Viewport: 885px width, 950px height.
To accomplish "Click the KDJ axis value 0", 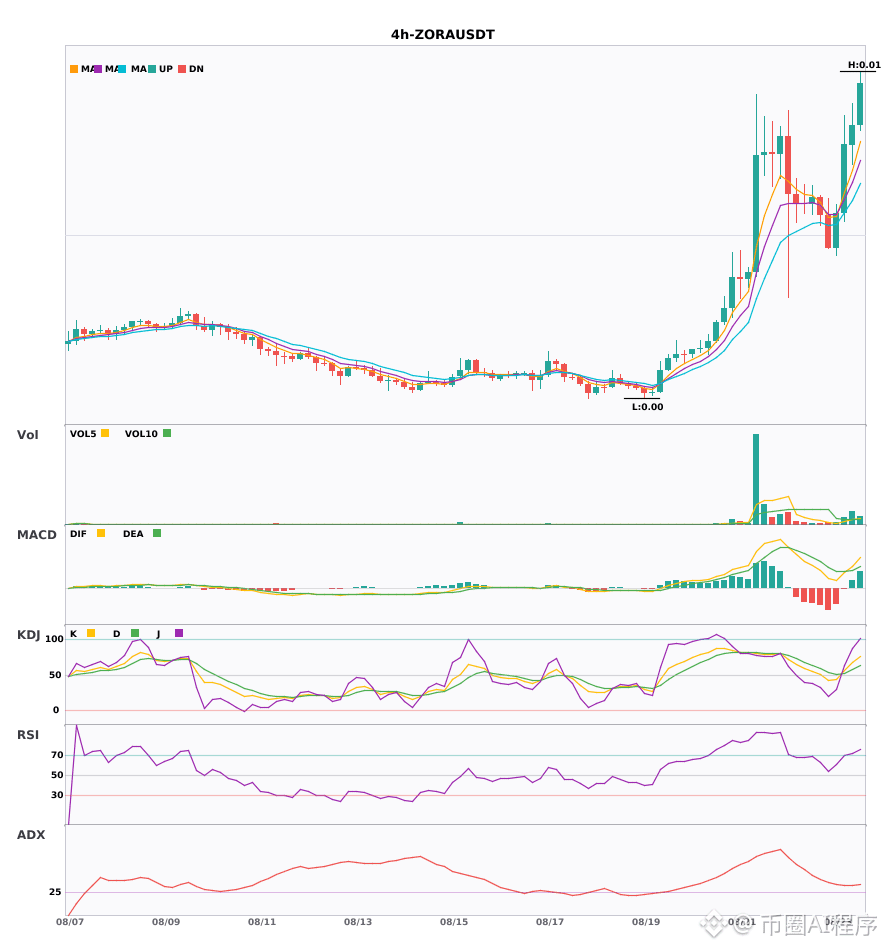I will pyautogui.click(x=56, y=710).
